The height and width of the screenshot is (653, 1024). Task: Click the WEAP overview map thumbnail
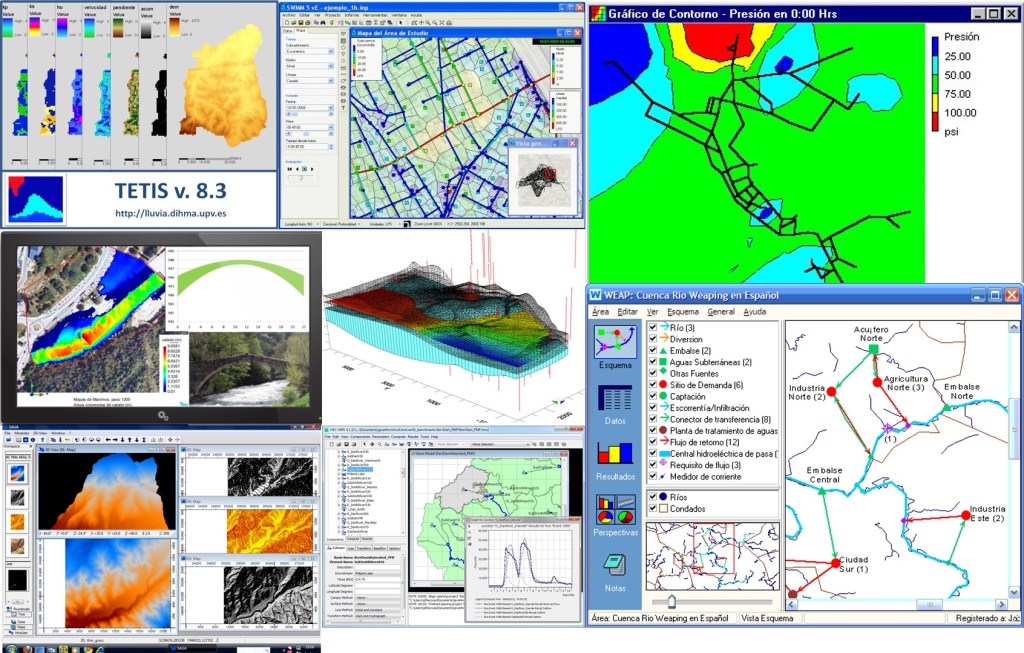click(x=712, y=552)
